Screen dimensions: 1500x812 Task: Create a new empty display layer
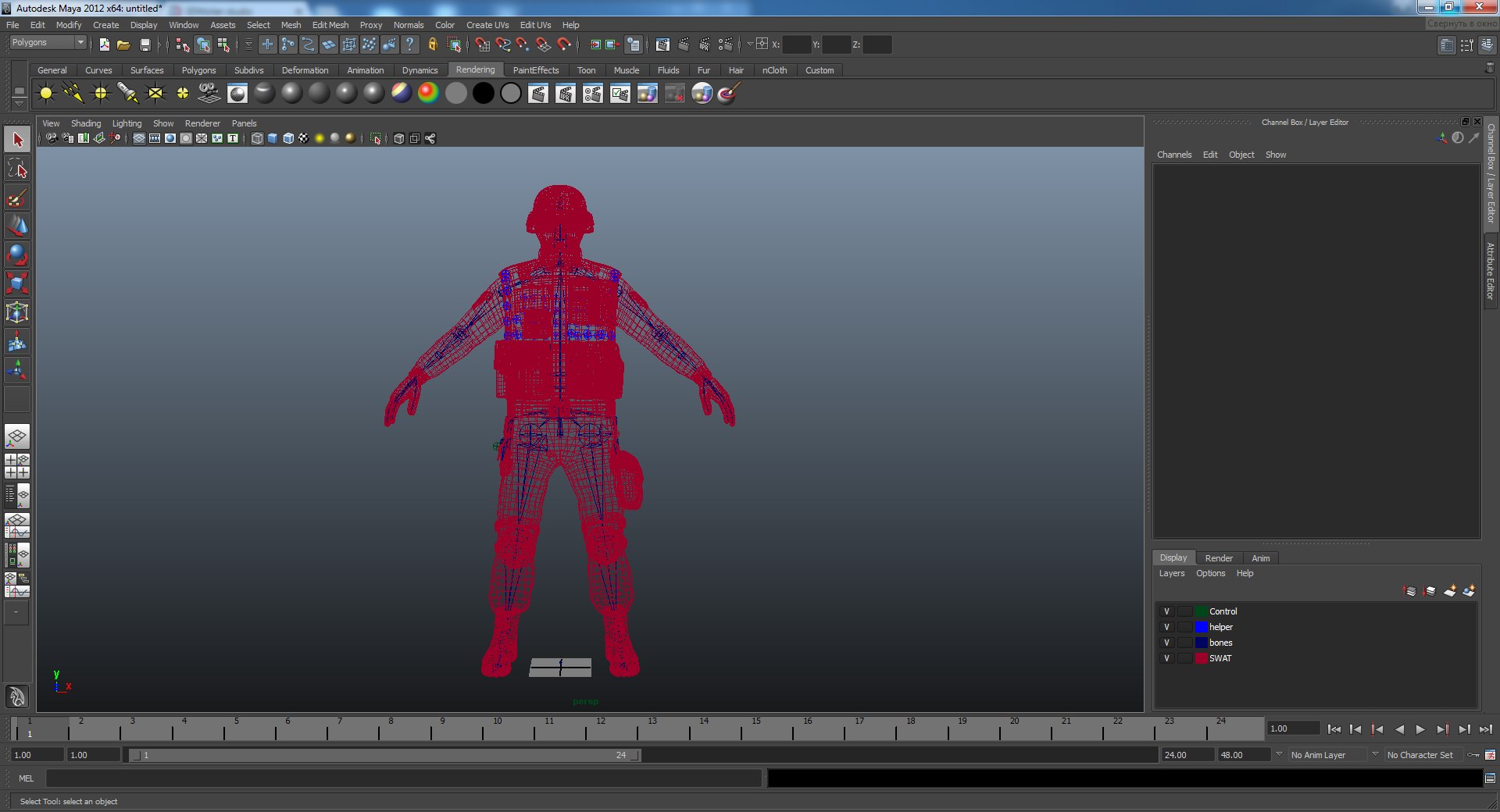coord(1449,591)
